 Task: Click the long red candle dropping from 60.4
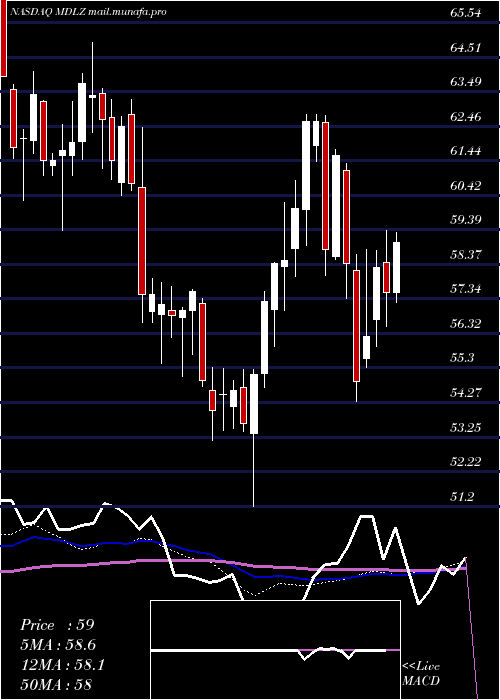point(142,241)
